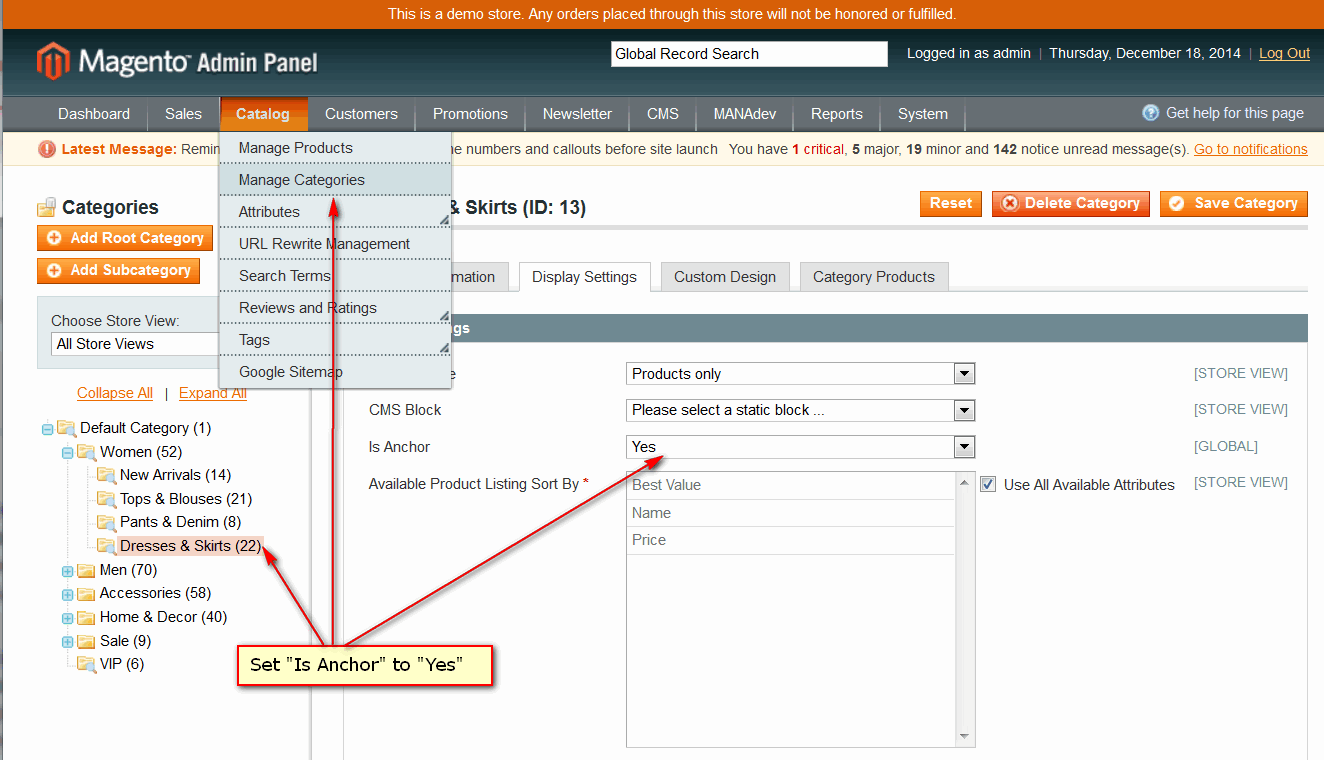
Task: Click the Delete Category button
Action: (1071, 203)
